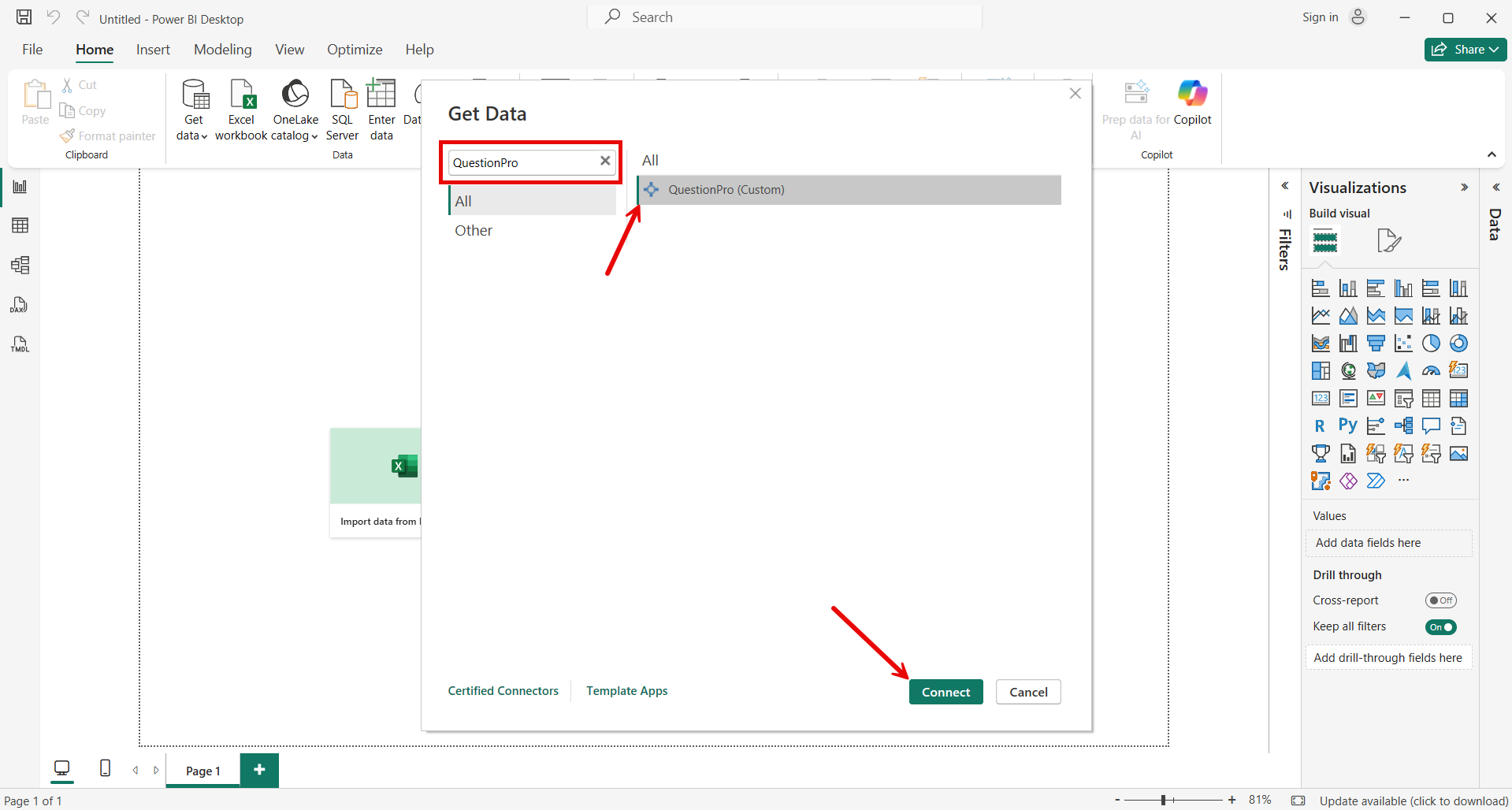The width and height of the screenshot is (1512, 810).
Task: Switch to Table view in left sidebar
Action: point(20,225)
